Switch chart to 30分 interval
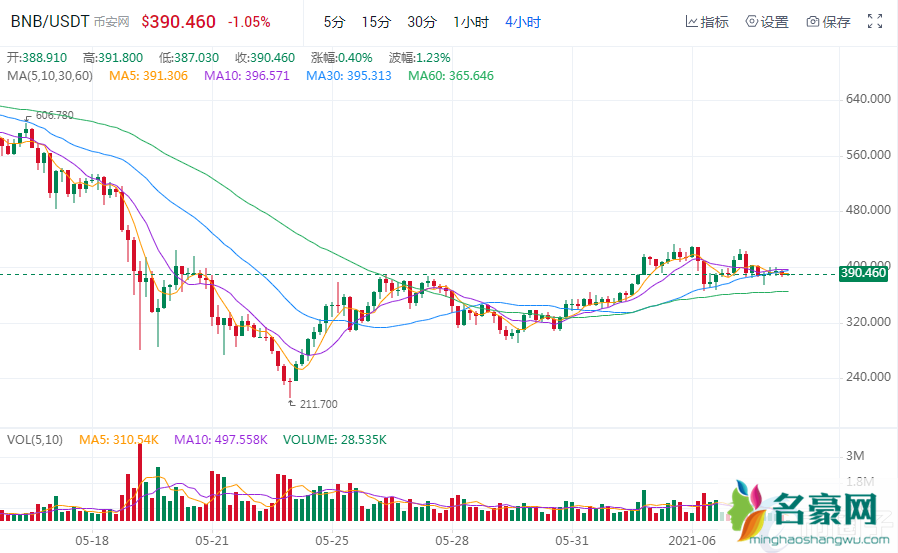The width and height of the screenshot is (898, 553). pyautogui.click(x=422, y=22)
